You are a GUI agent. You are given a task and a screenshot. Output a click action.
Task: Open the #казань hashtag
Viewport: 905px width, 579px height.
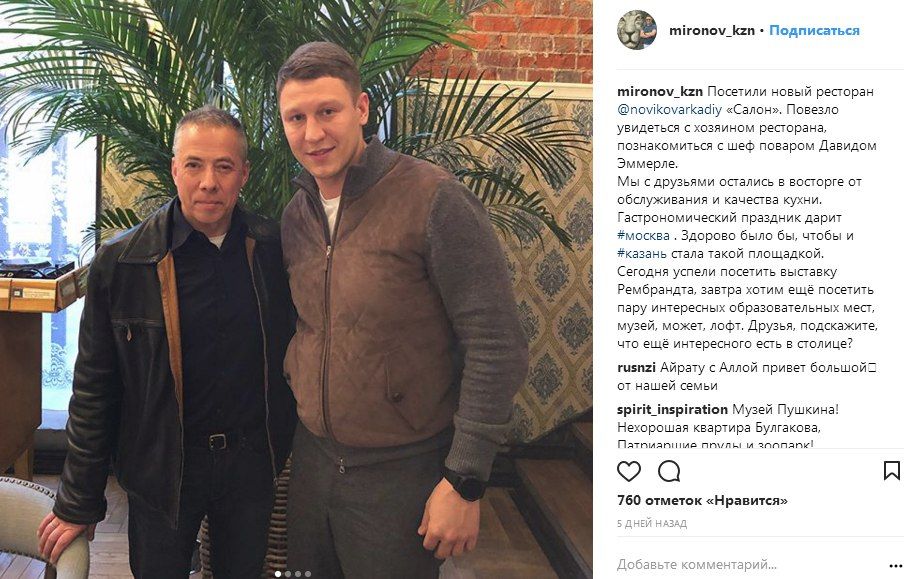click(x=641, y=253)
